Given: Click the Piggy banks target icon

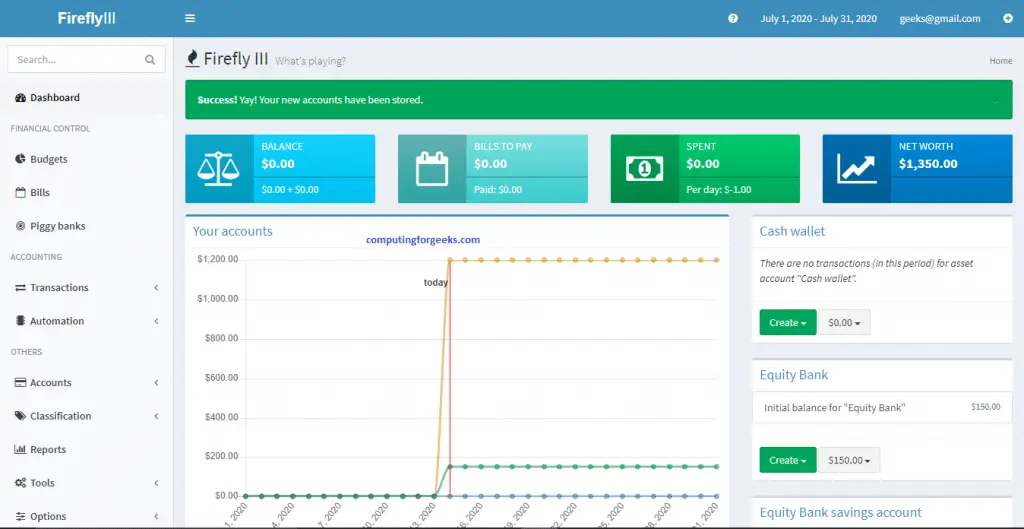Looking at the screenshot, I should (x=20, y=226).
